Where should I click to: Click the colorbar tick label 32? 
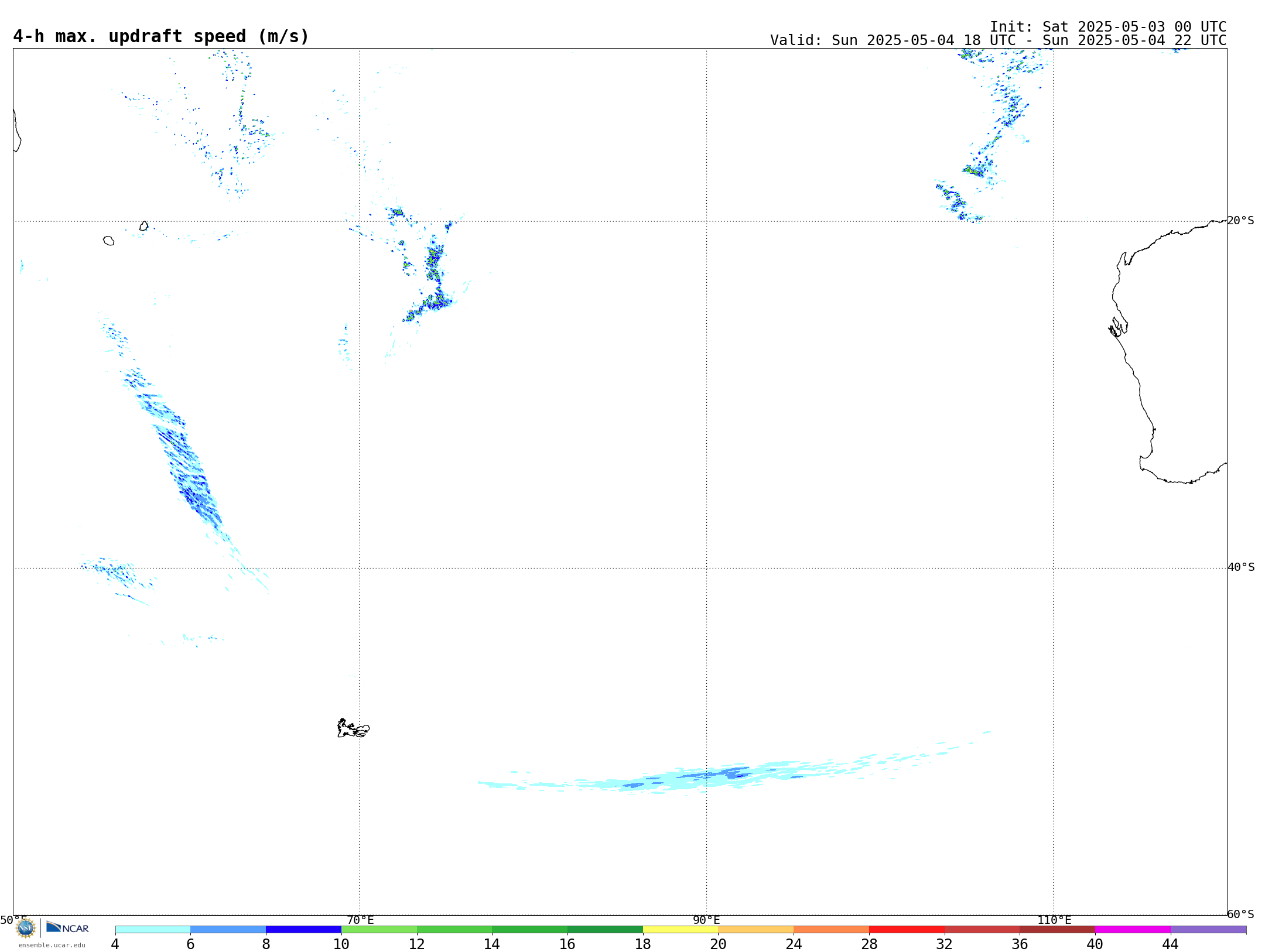[x=945, y=944]
